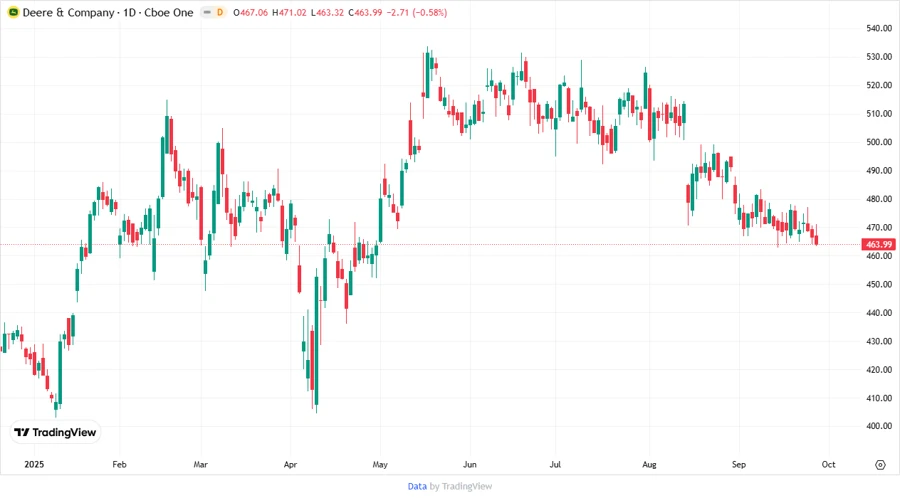Click the Deere & Company logo icon
The height and width of the screenshot is (498, 900).
coord(13,12)
